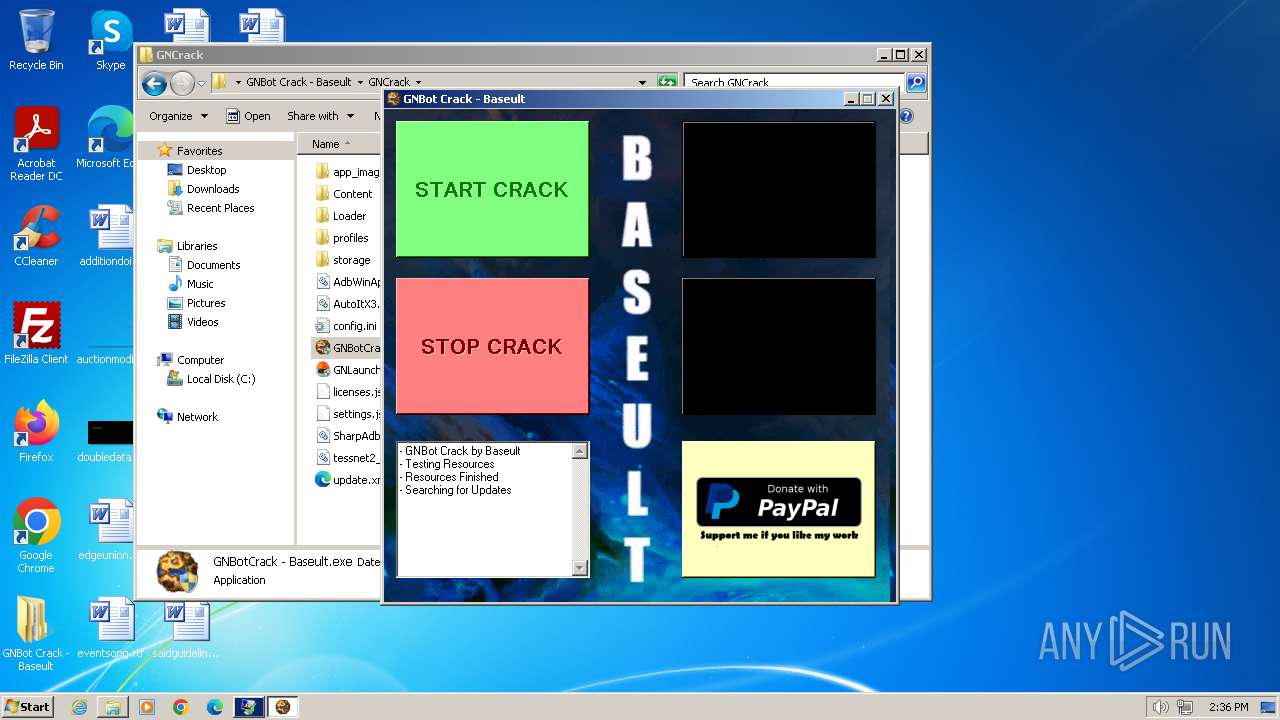Select Computer in navigation pane
The height and width of the screenshot is (720, 1280).
tap(200, 360)
